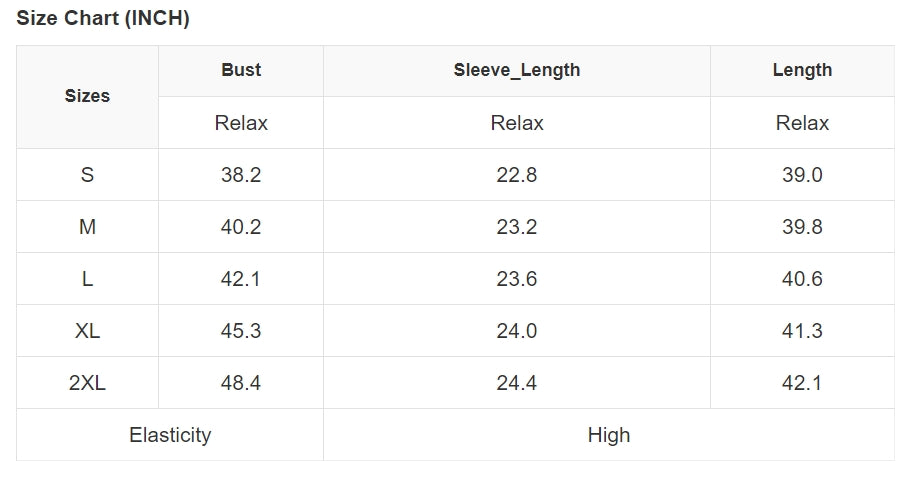Click the Sleeve_Length column header
The height and width of the screenshot is (477, 904).
point(516,70)
